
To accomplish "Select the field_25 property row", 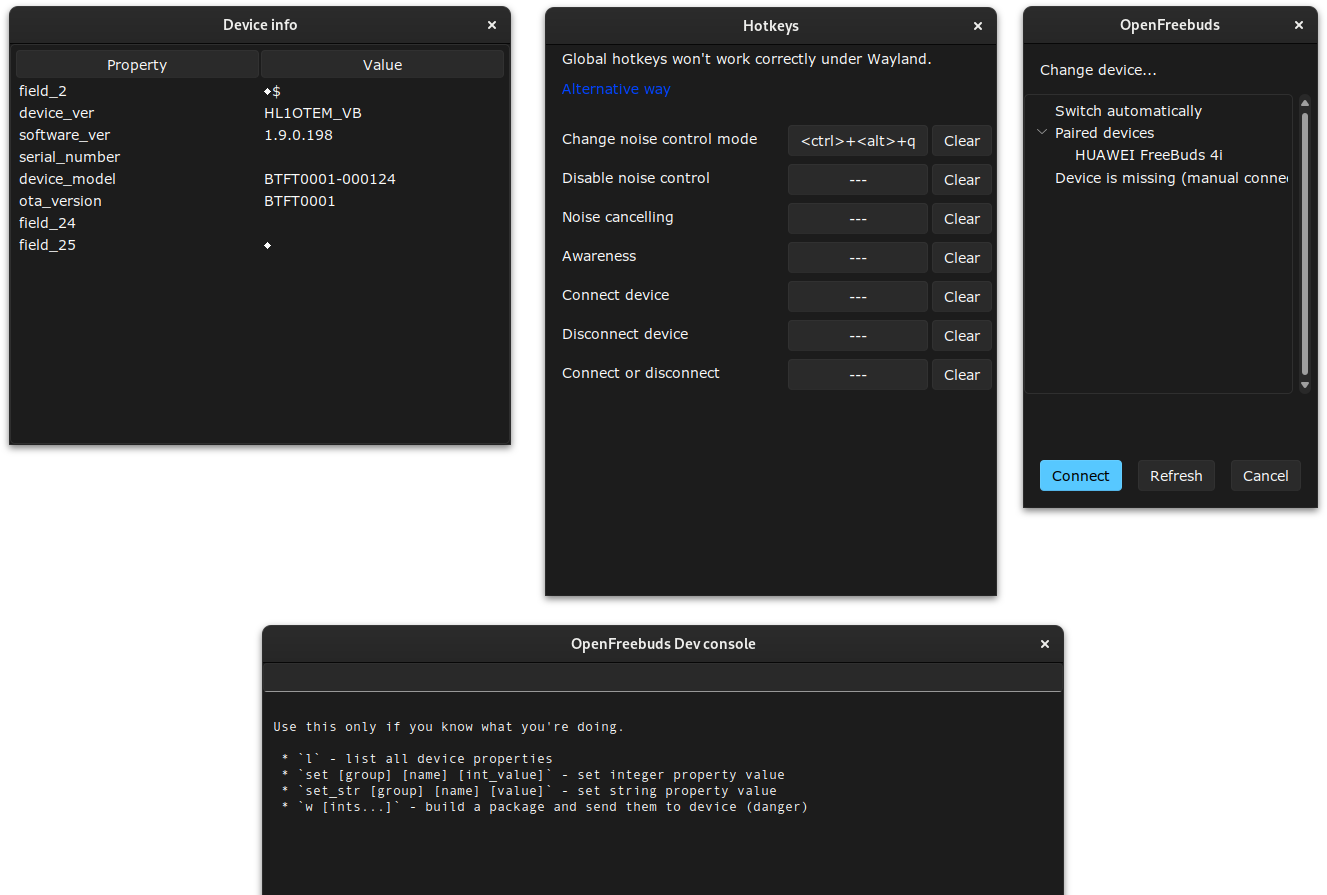I will click(x=260, y=245).
